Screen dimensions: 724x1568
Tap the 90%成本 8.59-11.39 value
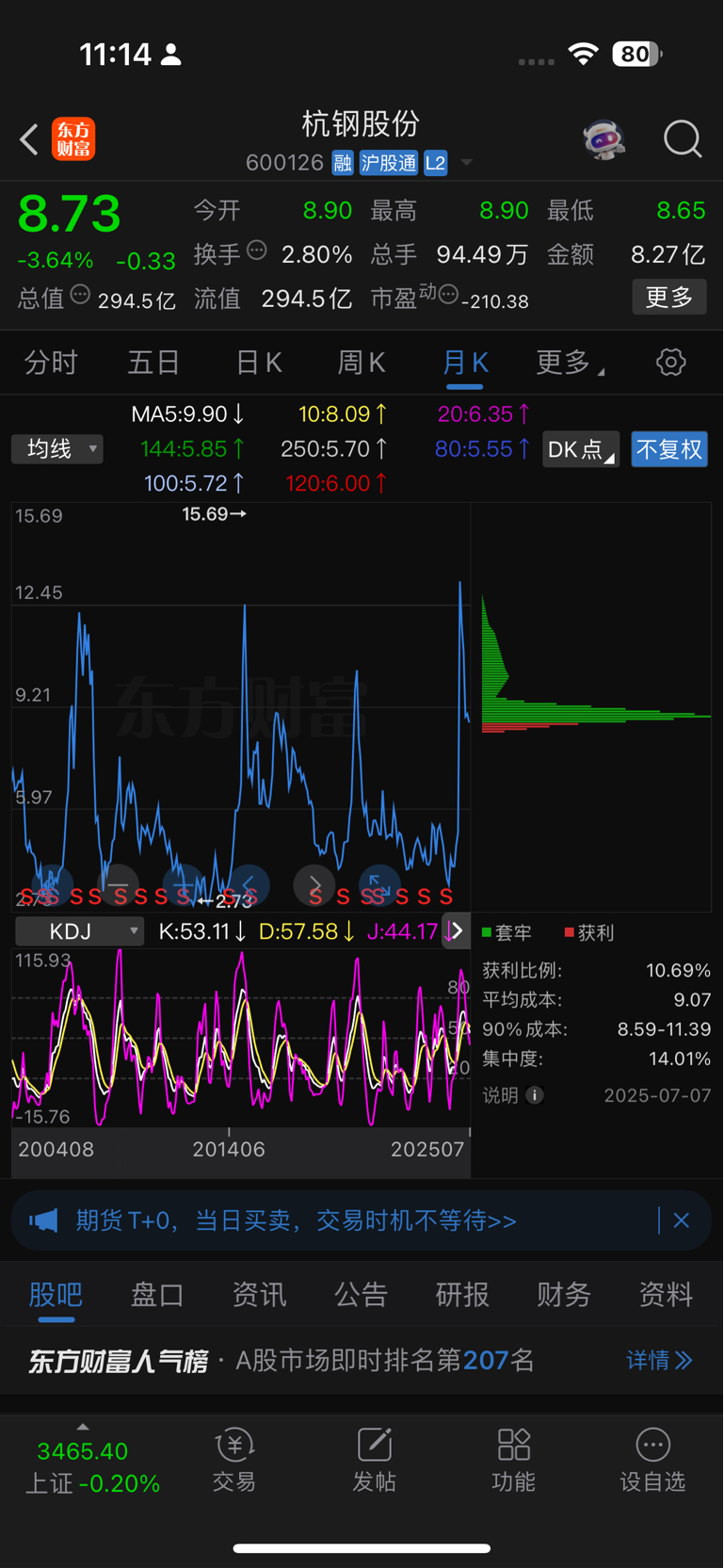point(664,1029)
